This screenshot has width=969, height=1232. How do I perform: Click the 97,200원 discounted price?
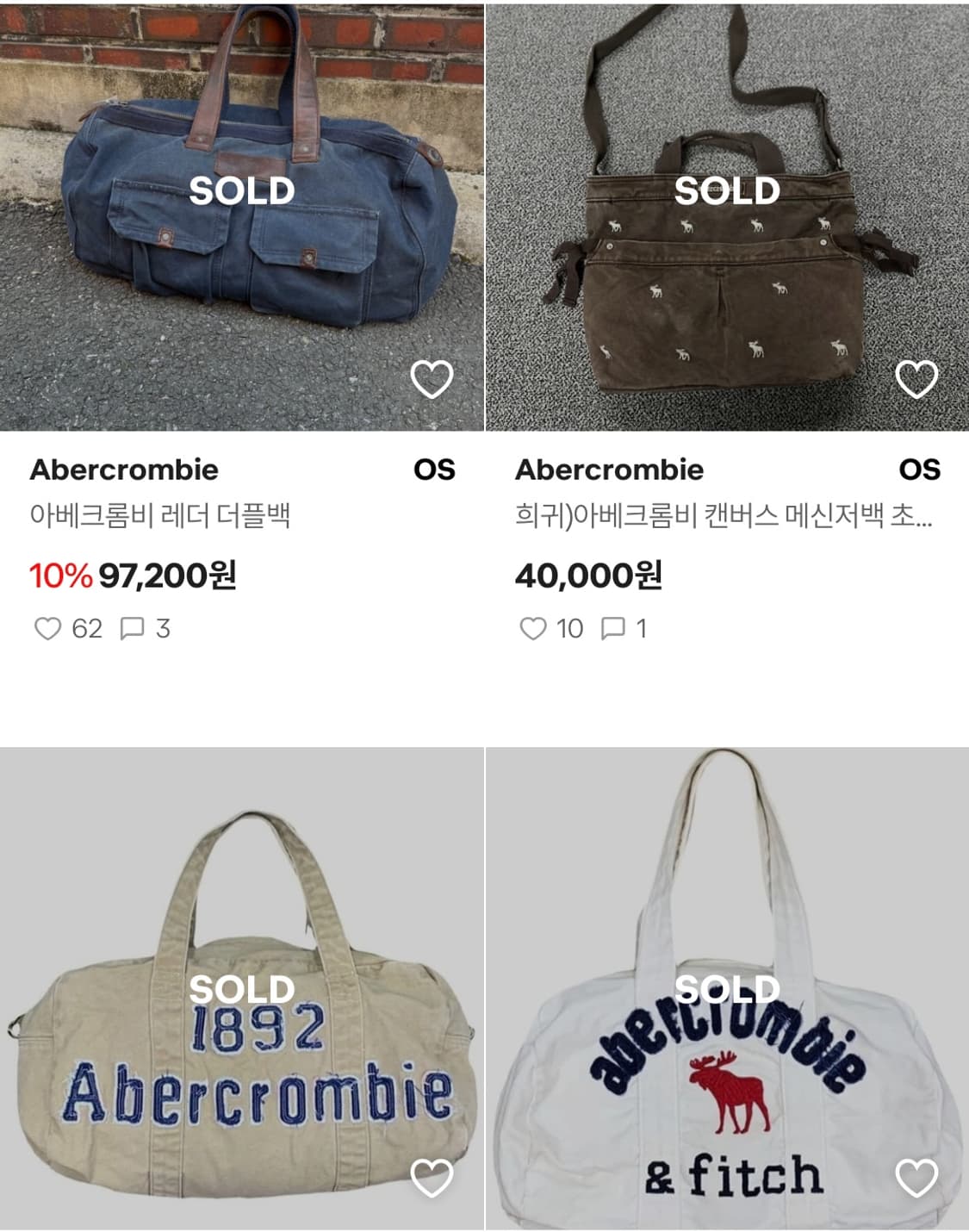pos(167,575)
